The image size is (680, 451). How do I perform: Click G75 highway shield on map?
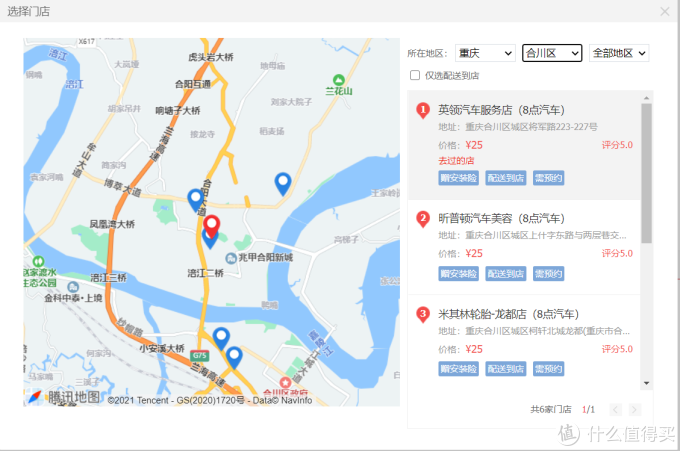(199, 356)
